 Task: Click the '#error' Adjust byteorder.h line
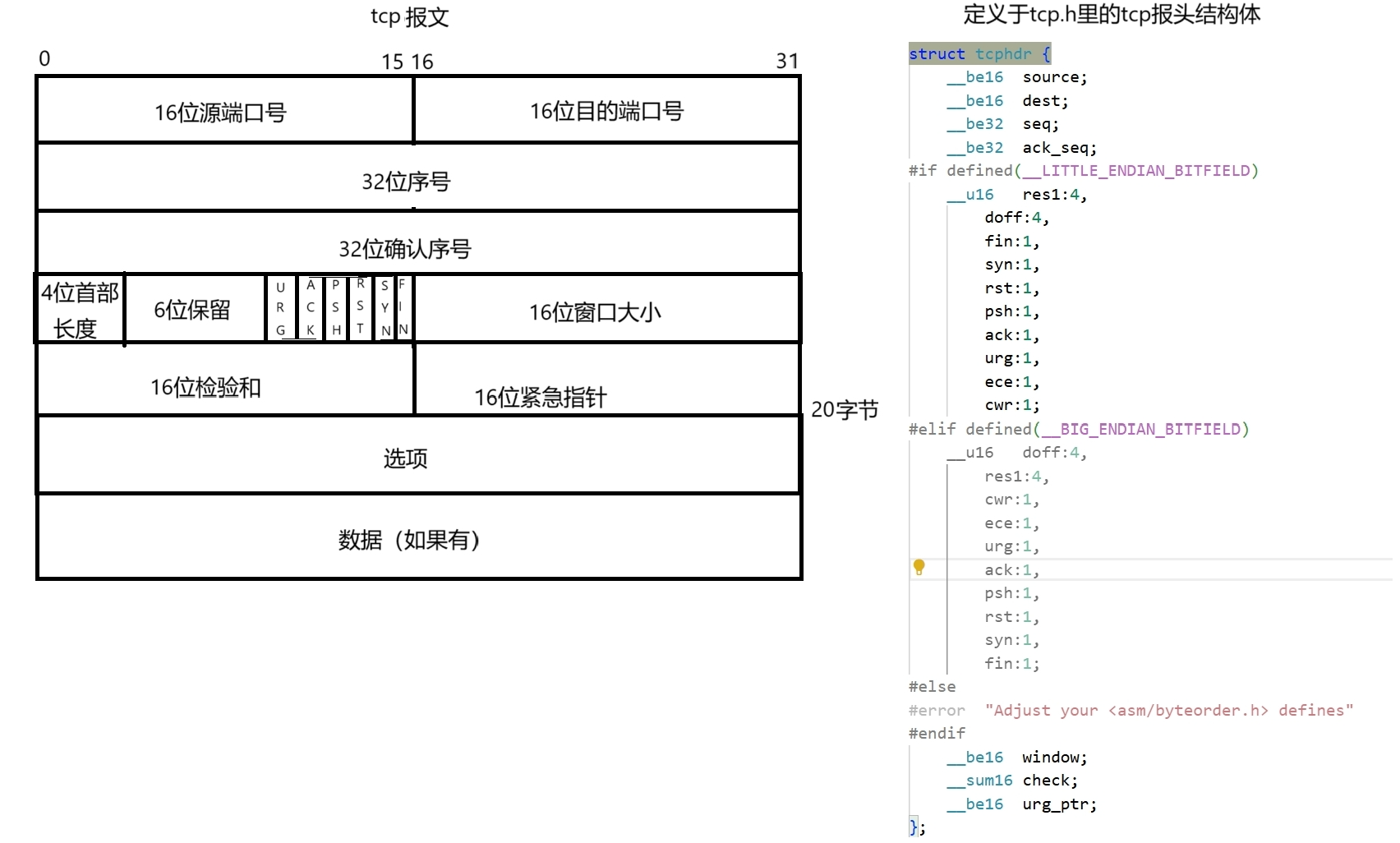click(x=1131, y=711)
